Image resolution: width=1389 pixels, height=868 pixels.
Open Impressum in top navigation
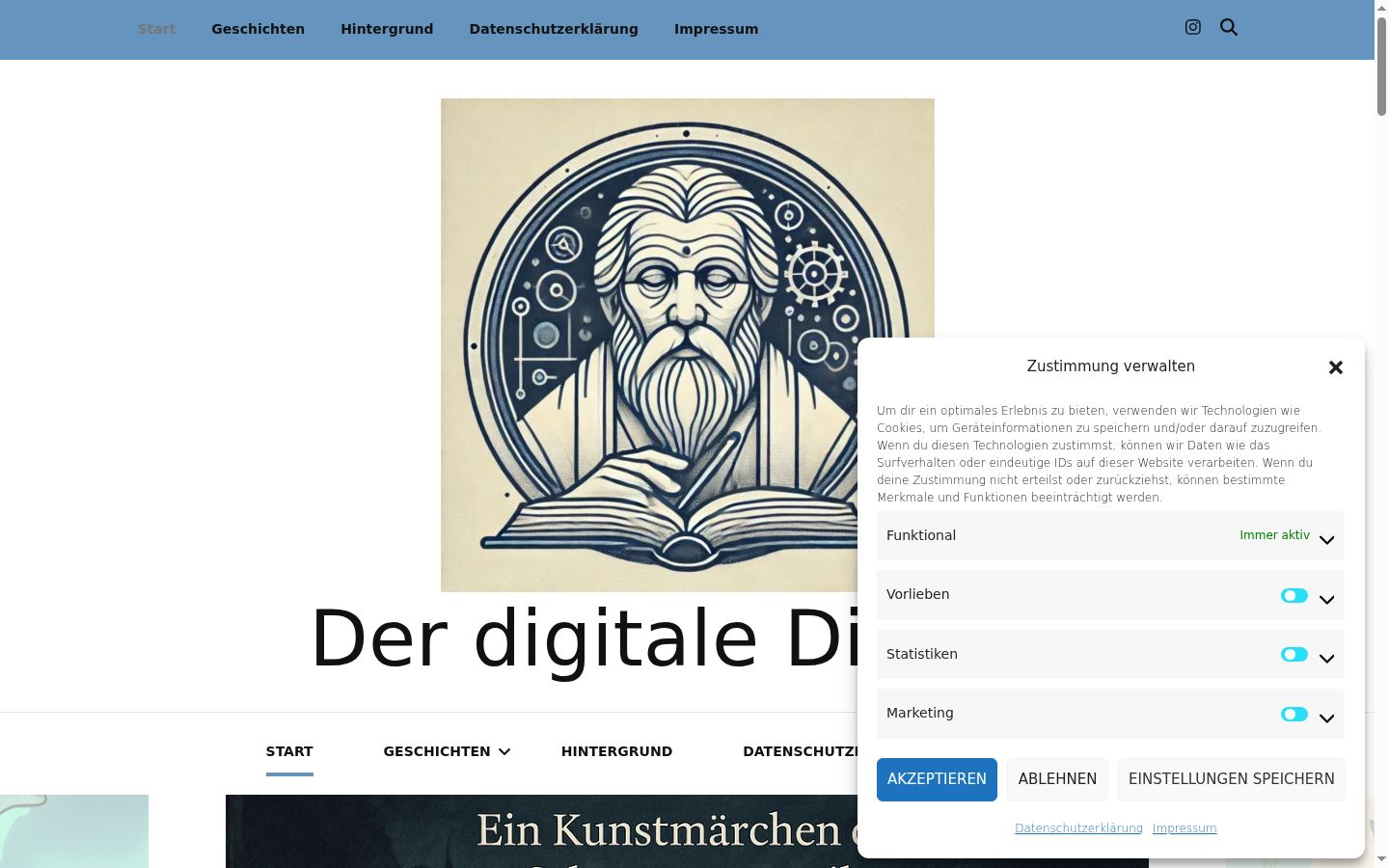tap(716, 29)
